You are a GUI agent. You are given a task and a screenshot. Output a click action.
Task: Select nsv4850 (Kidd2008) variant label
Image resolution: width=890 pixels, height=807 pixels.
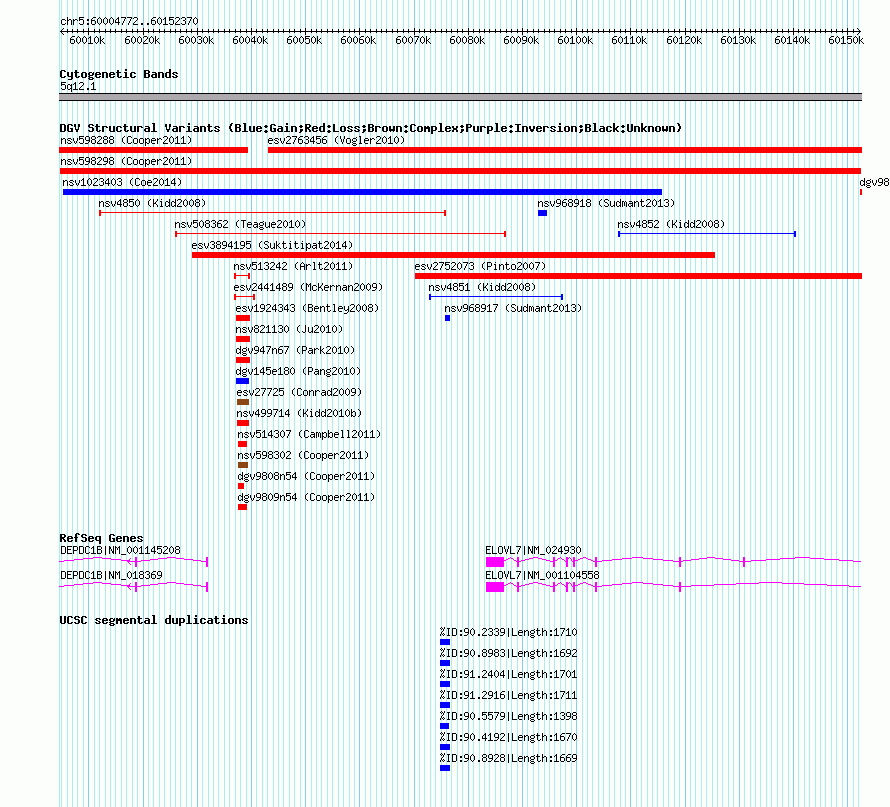coord(152,203)
